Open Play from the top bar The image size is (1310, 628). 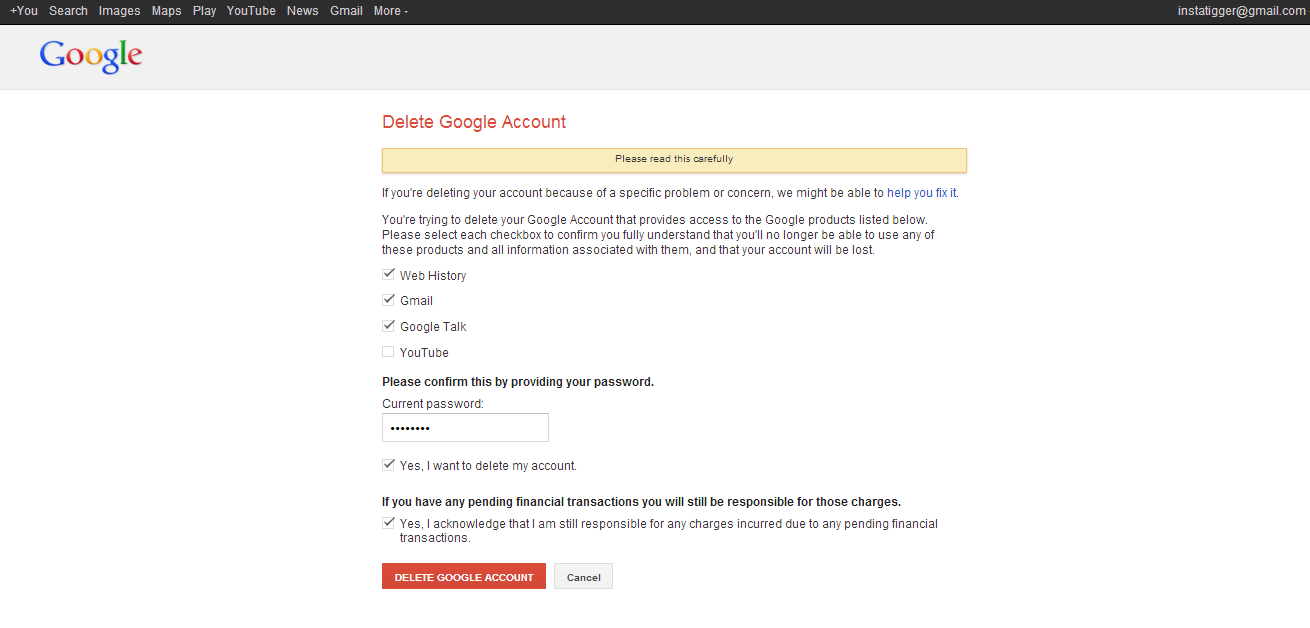[204, 11]
